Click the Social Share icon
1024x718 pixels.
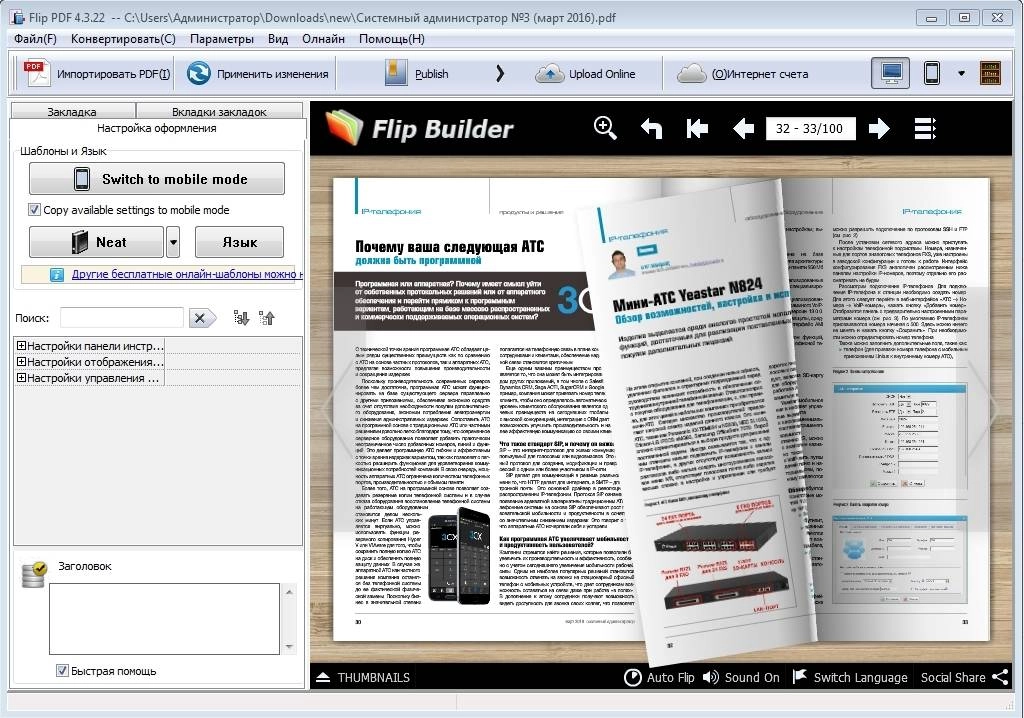pyautogui.click(x=1000, y=677)
